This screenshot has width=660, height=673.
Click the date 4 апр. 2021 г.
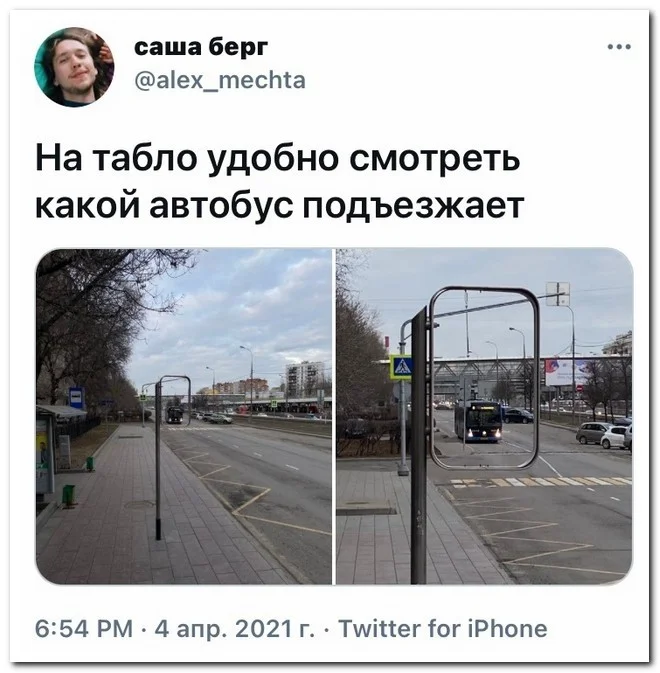pyautogui.click(x=235, y=629)
